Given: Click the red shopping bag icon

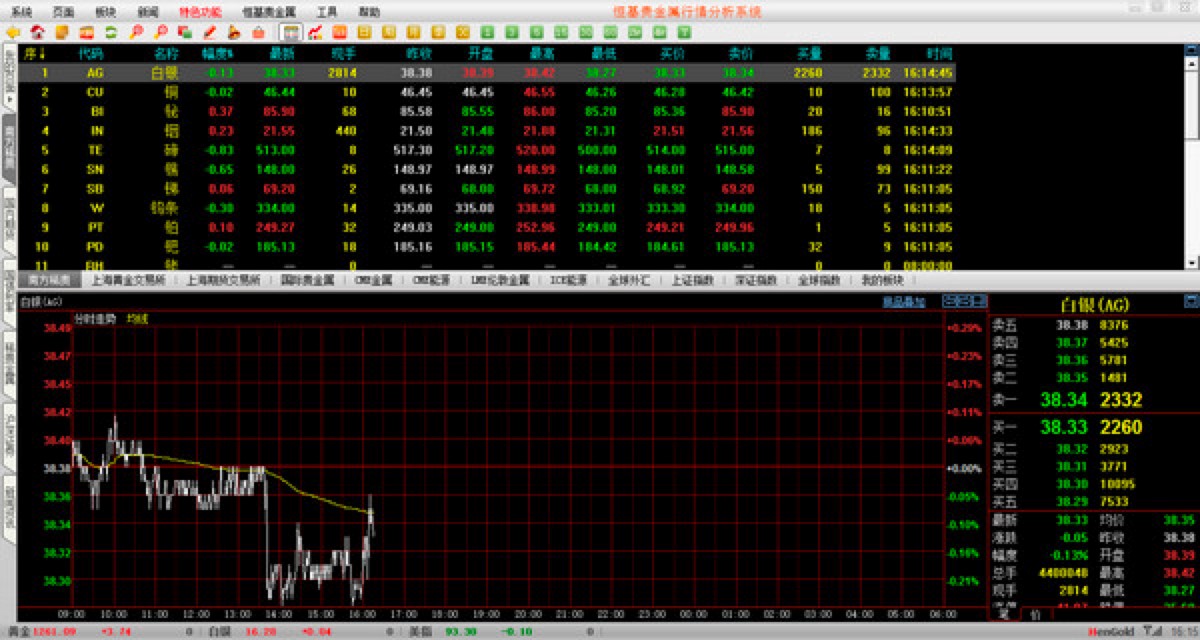Looking at the screenshot, I should click(258, 32).
